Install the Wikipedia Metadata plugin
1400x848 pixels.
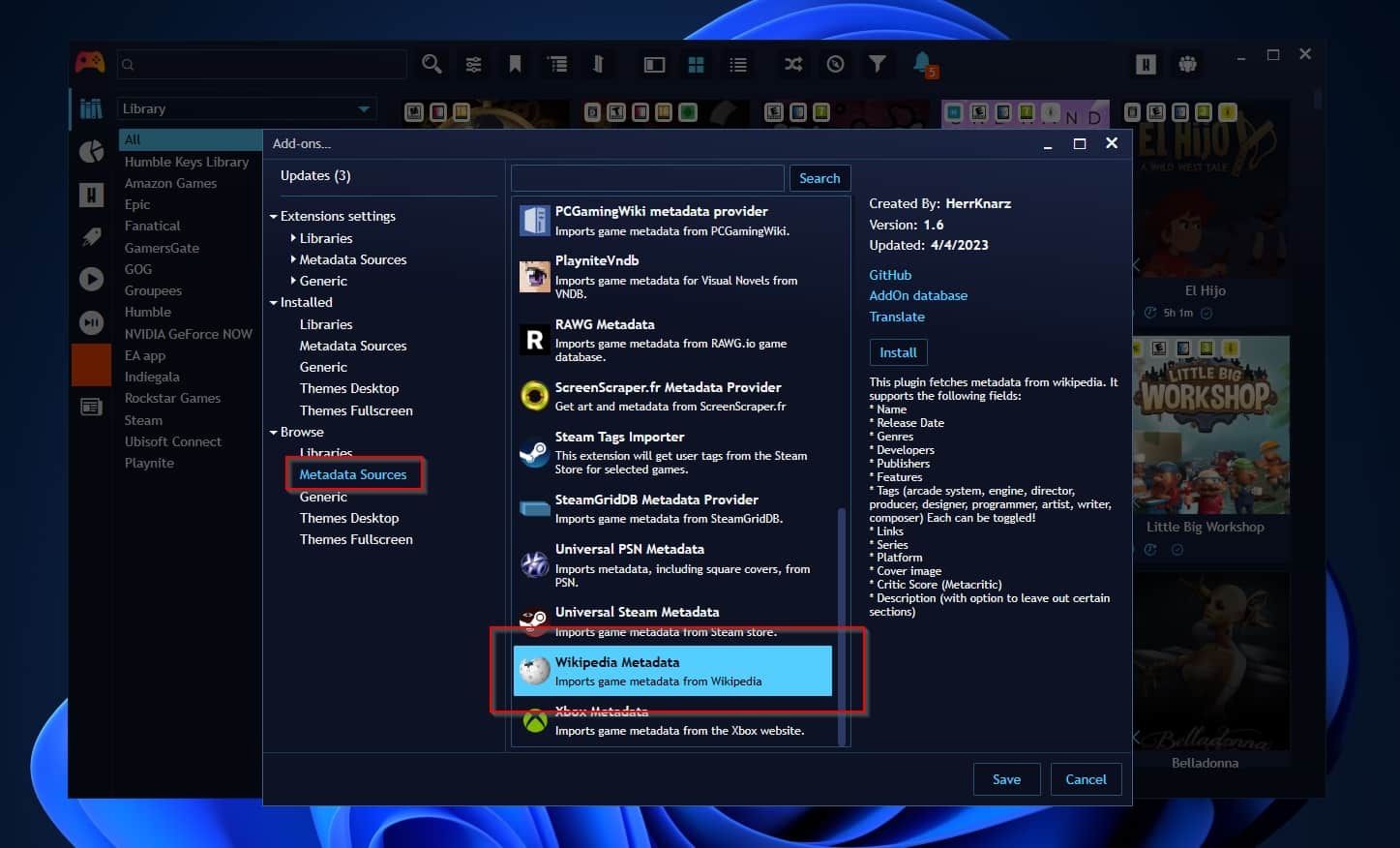point(898,352)
